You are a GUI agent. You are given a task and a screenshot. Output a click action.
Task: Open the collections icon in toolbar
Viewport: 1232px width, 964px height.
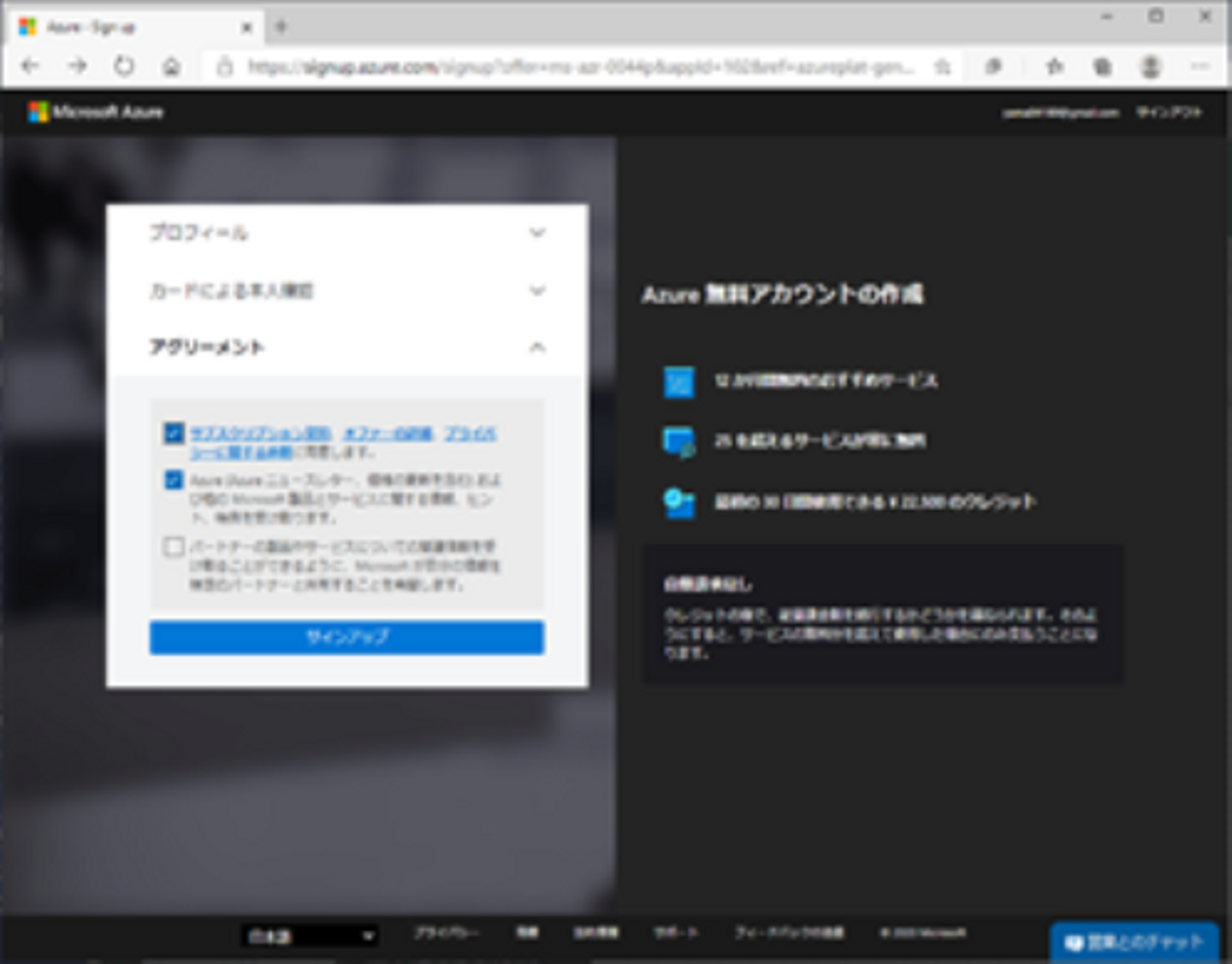coord(1103,67)
